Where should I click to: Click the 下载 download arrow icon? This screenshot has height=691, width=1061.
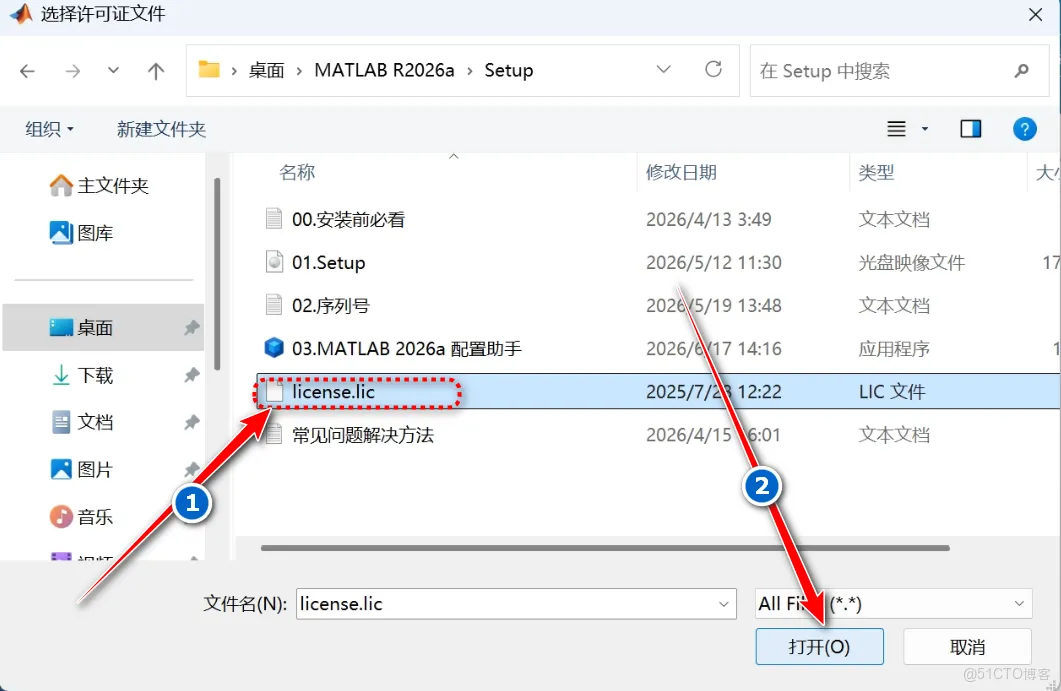click(x=61, y=375)
